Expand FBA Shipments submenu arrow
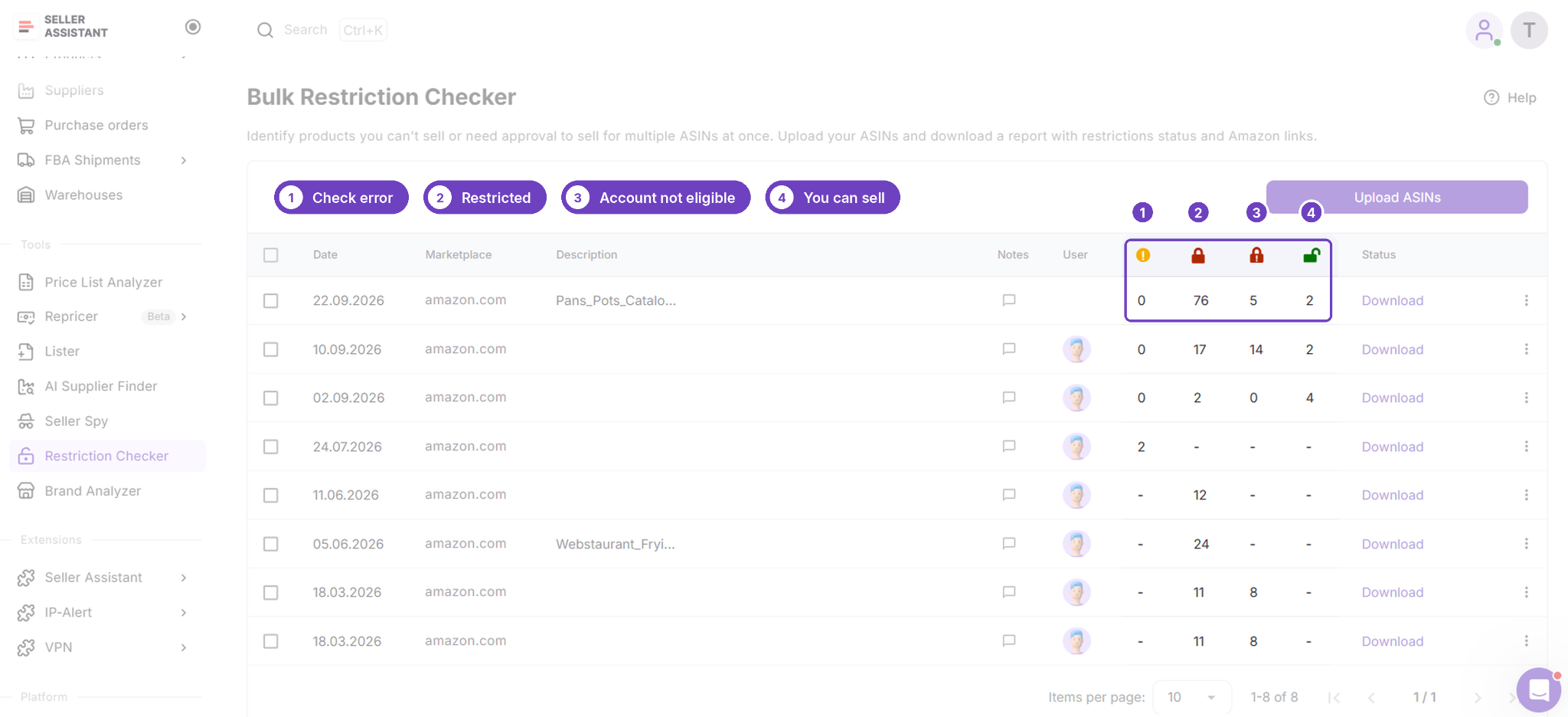 [184, 160]
